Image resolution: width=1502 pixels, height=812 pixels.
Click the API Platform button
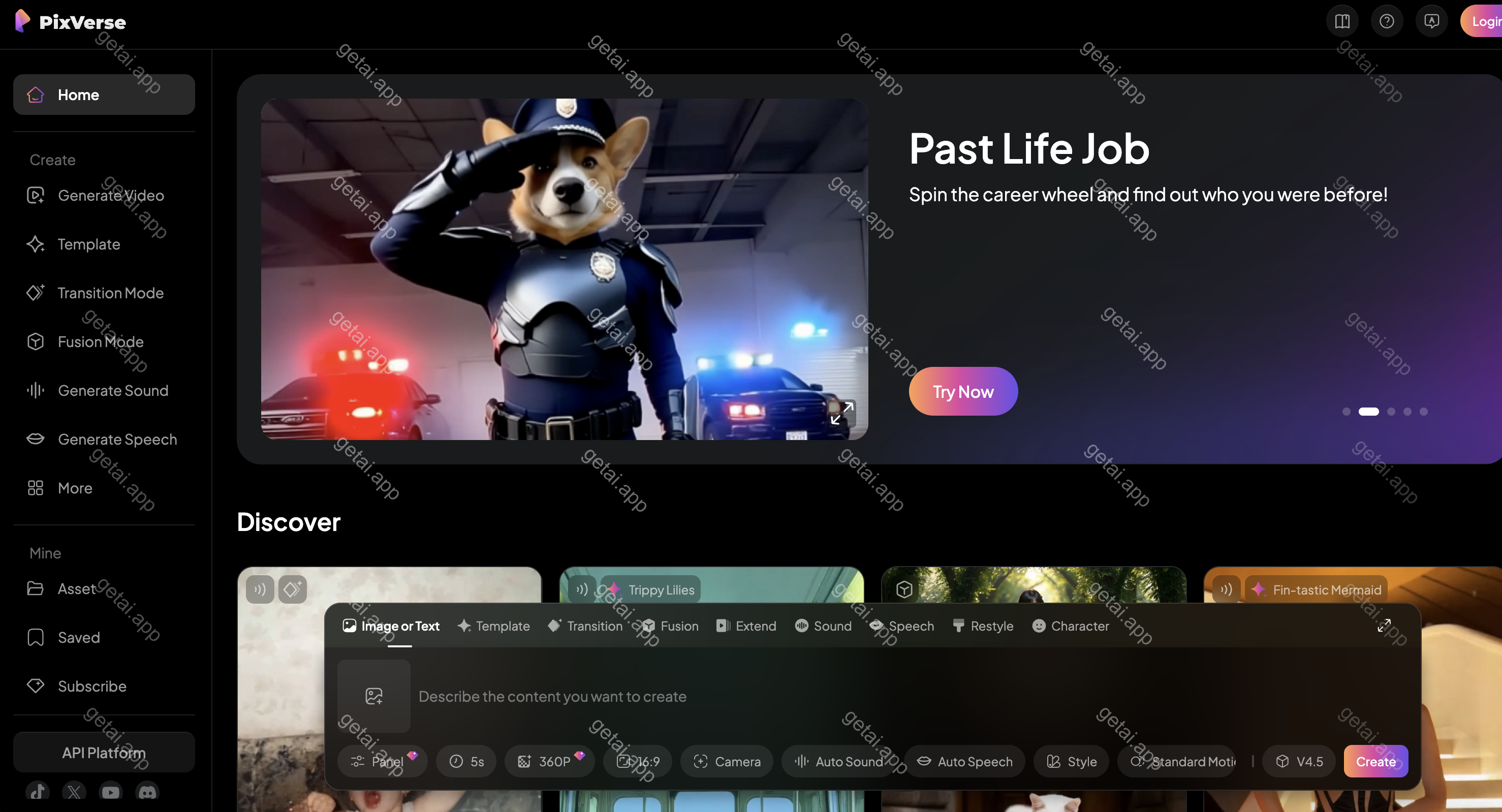pyautogui.click(x=104, y=753)
